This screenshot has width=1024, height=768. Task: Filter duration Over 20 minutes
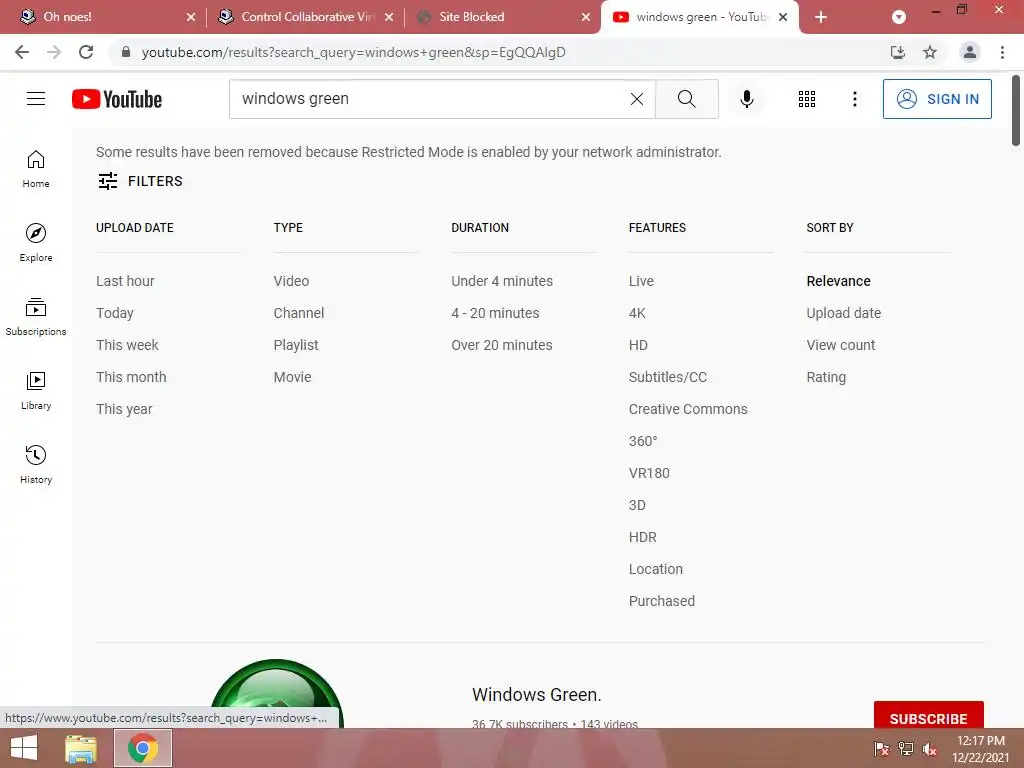pyautogui.click(x=502, y=345)
